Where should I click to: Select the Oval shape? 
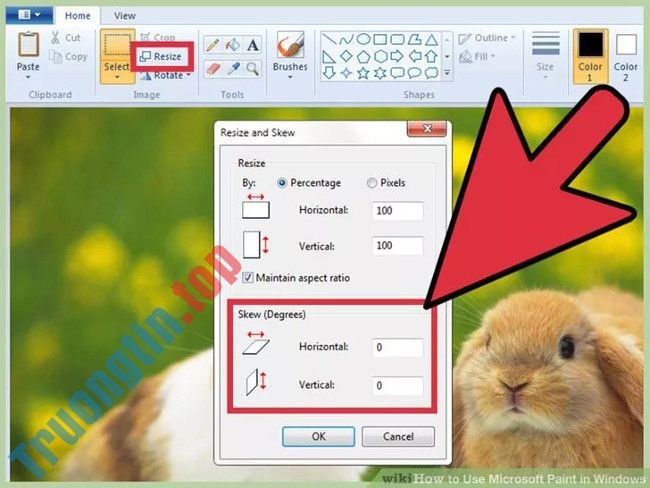coord(364,39)
